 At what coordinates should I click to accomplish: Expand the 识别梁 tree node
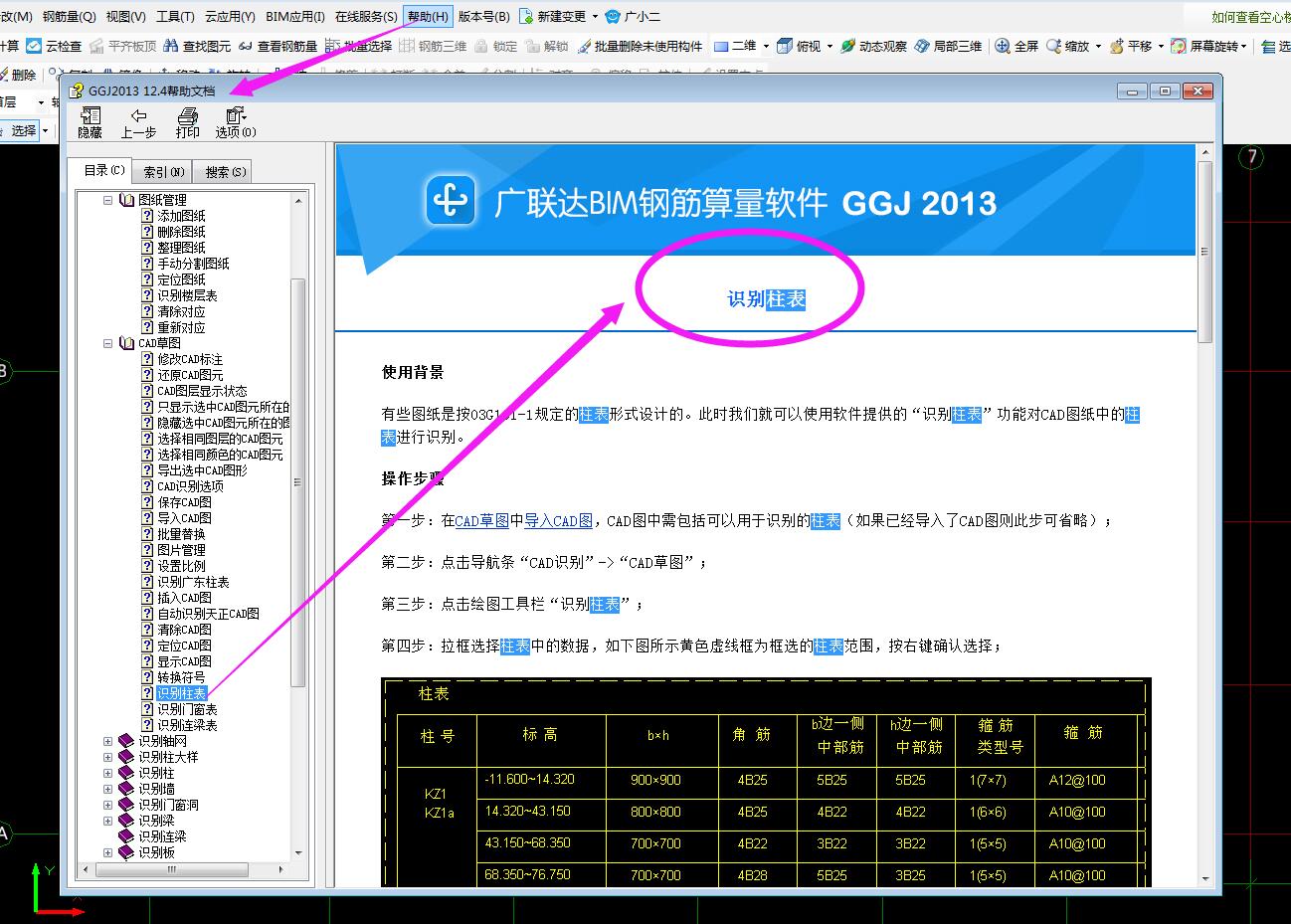click(x=108, y=821)
